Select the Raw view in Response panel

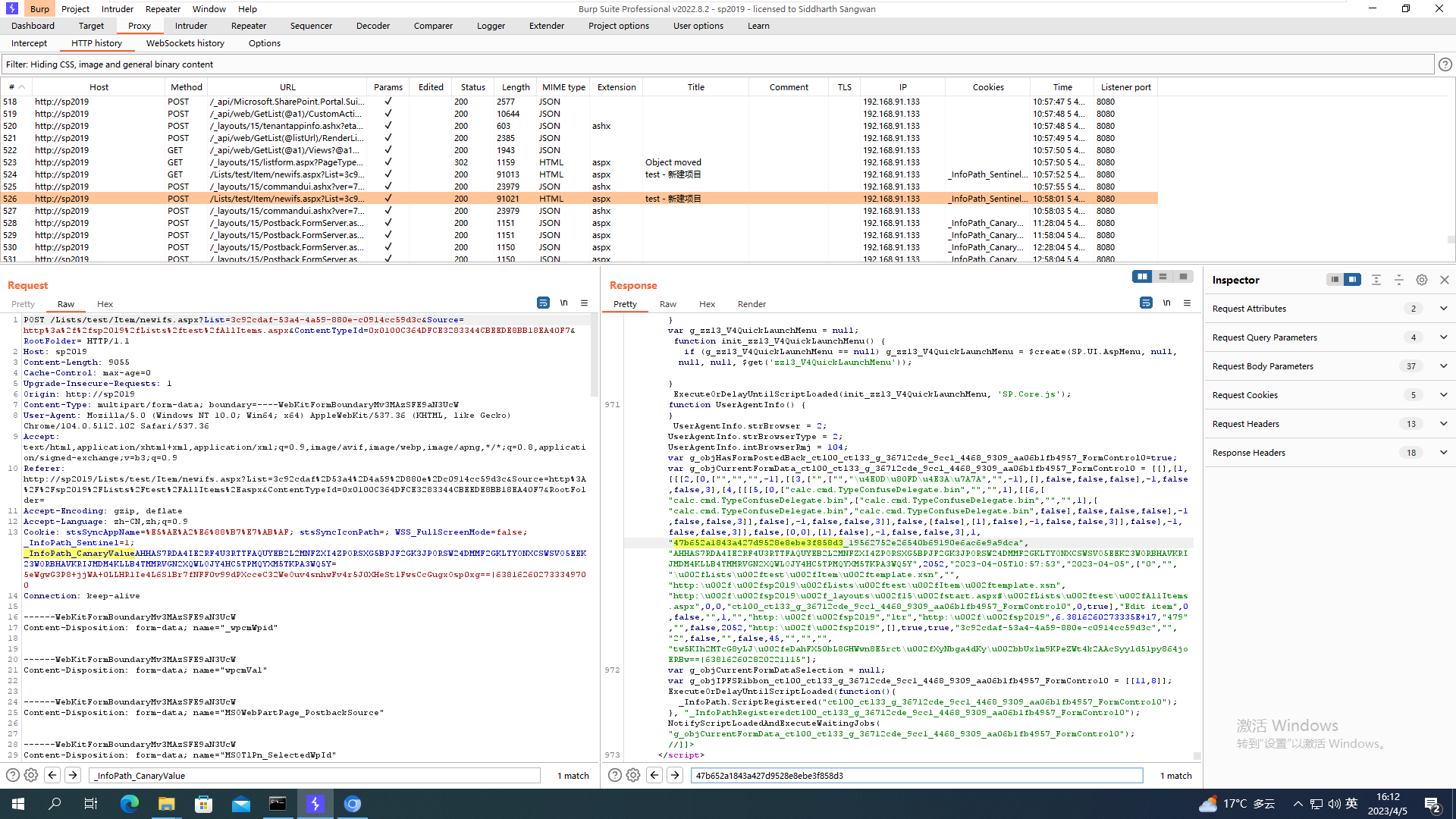click(667, 304)
